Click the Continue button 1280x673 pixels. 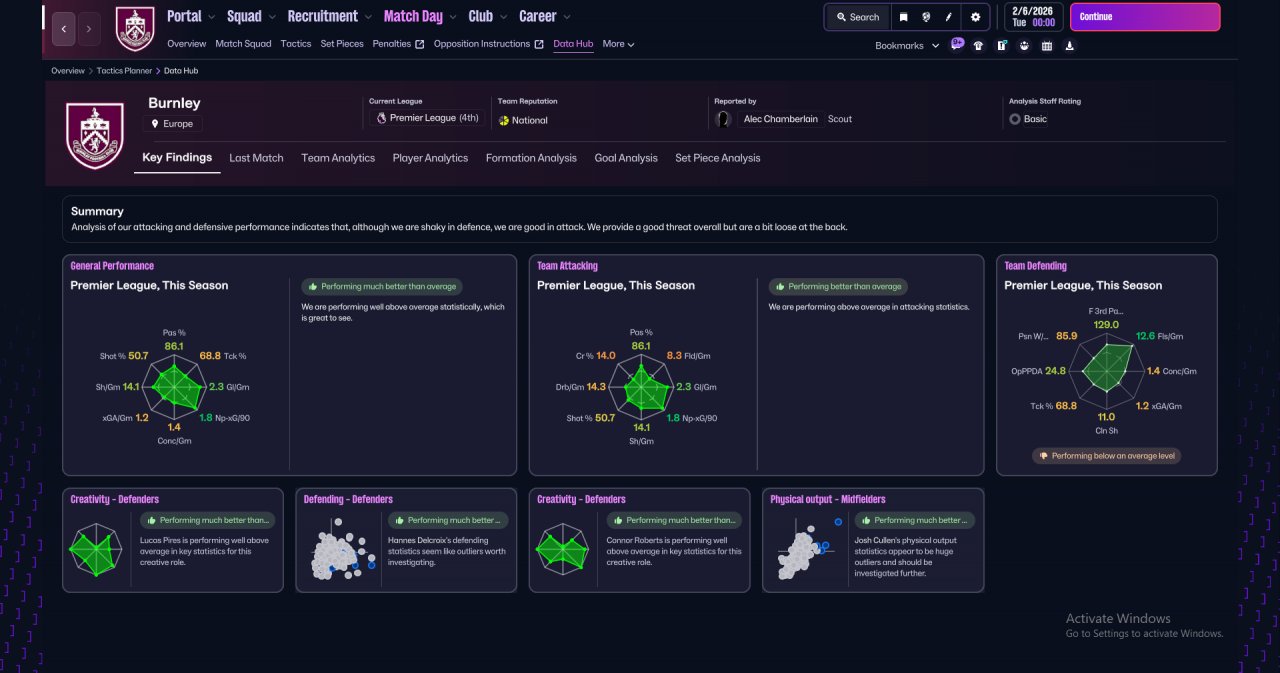click(1145, 17)
